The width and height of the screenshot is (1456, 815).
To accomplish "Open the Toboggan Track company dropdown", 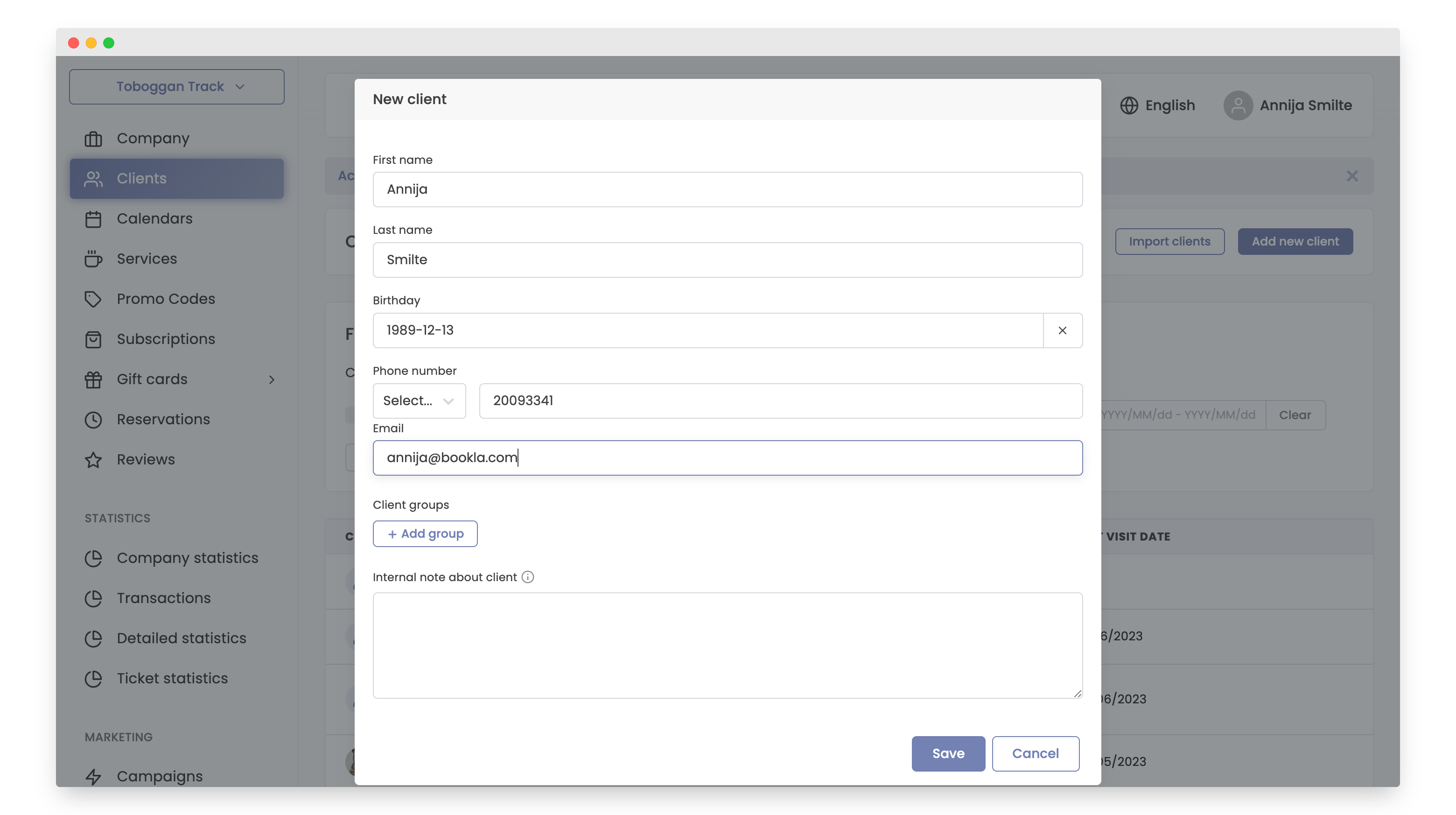I will pos(176,86).
